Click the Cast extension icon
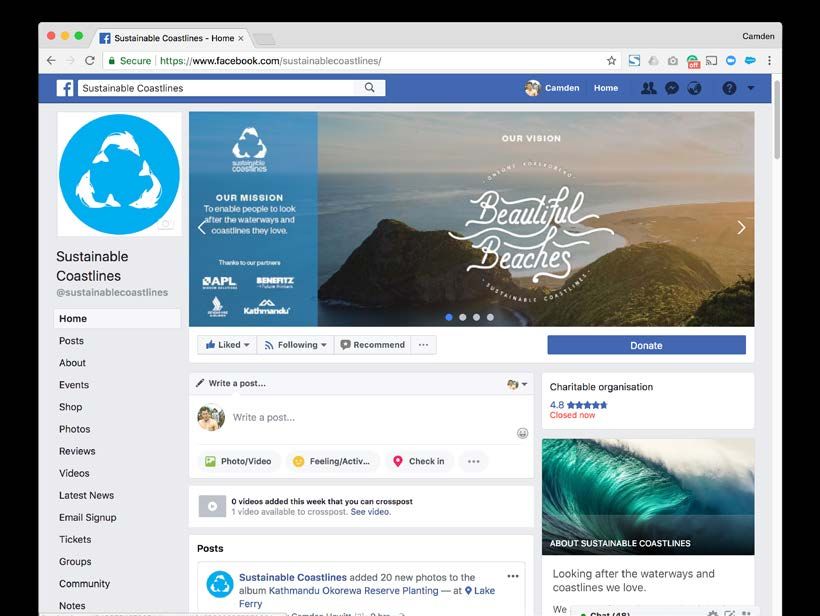820x616 pixels. click(x=711, y=61)
